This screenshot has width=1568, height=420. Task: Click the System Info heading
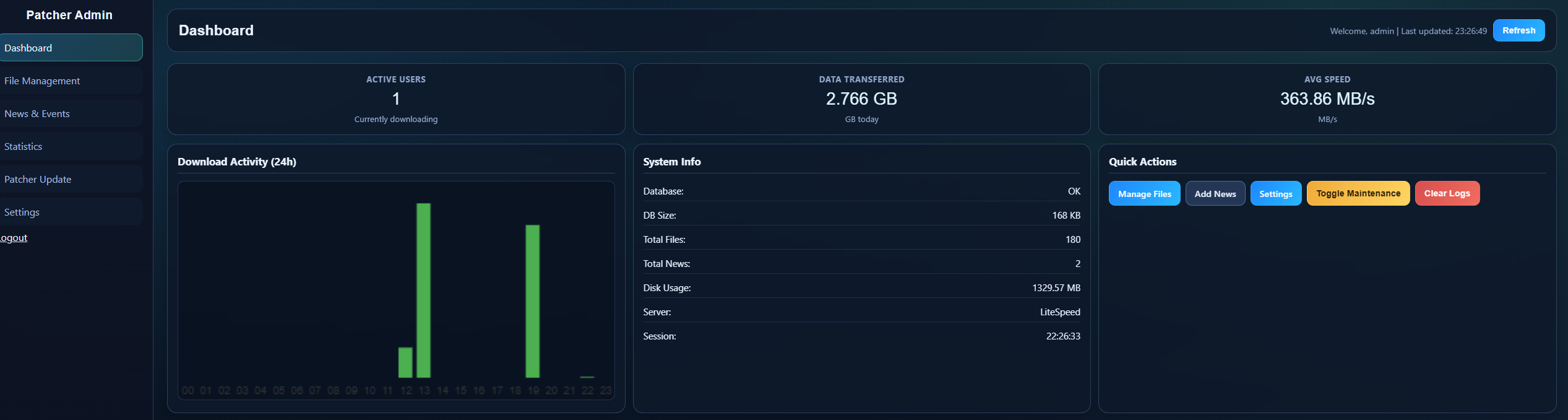(x=672, y=162)
